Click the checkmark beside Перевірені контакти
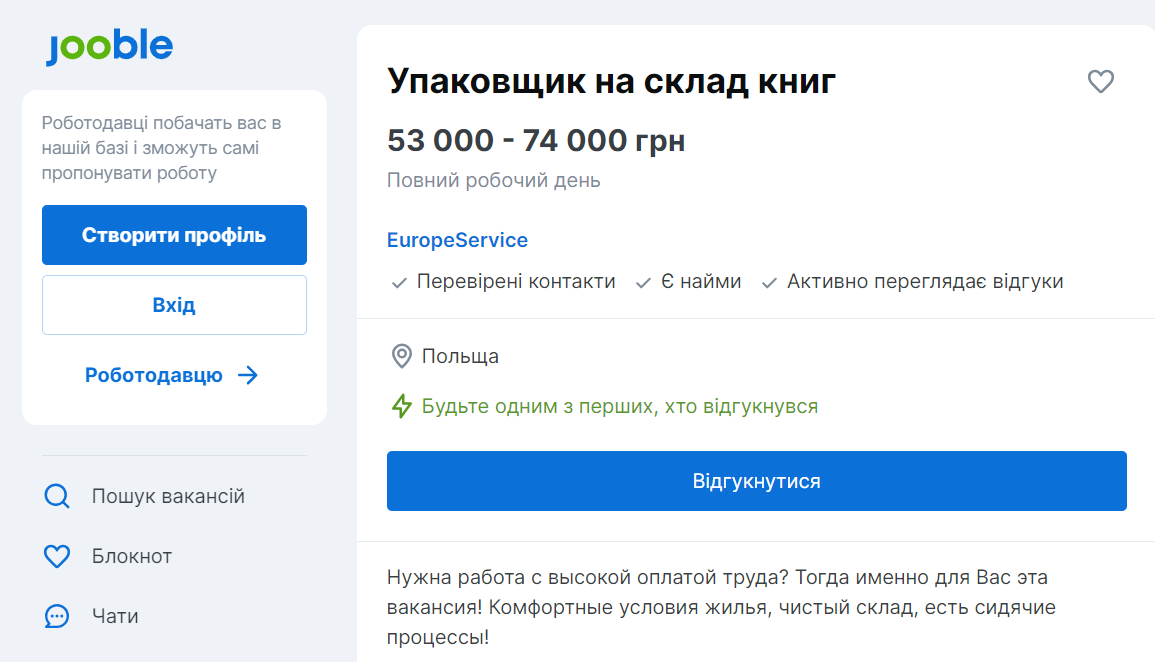The image size is (1155, 662). tap(398, 282)
